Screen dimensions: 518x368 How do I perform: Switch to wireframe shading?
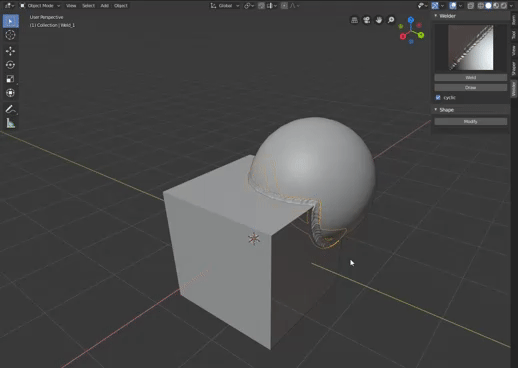click(x=481, y=5)
